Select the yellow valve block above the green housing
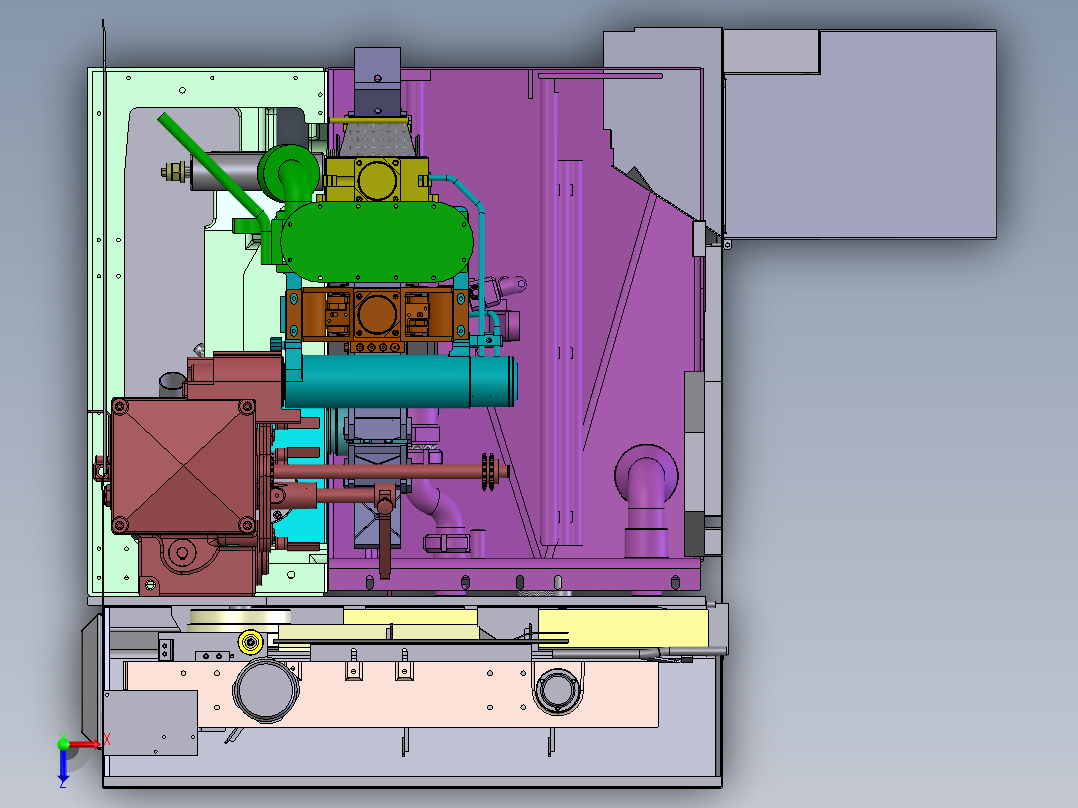1078x808 pixels. click(x=380, y=180)
